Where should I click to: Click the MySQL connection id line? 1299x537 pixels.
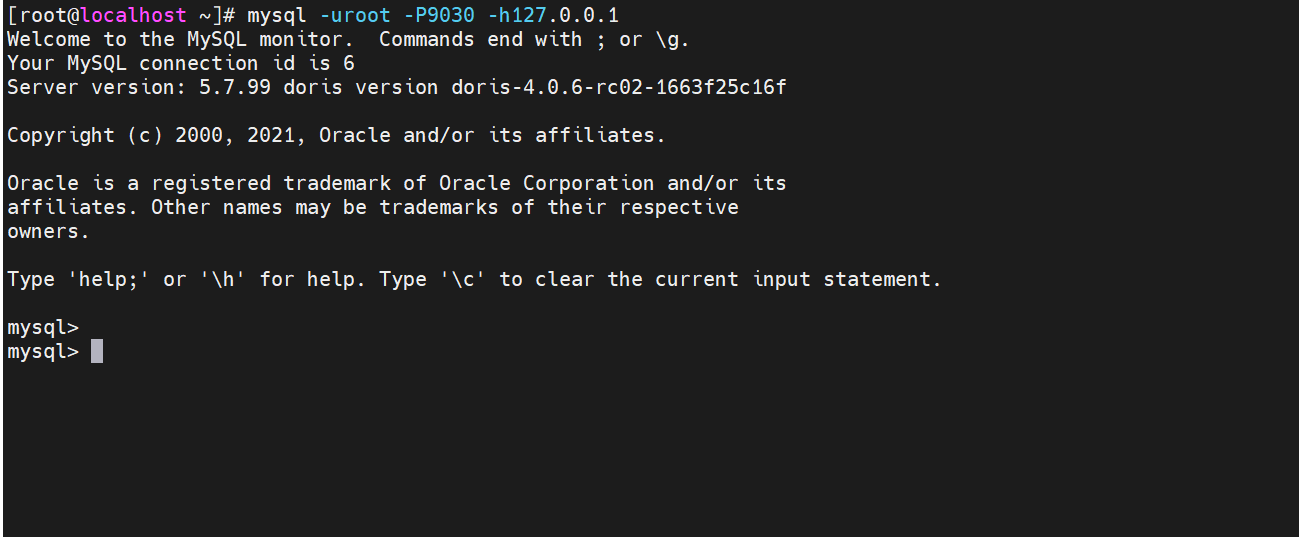(181, 64)
